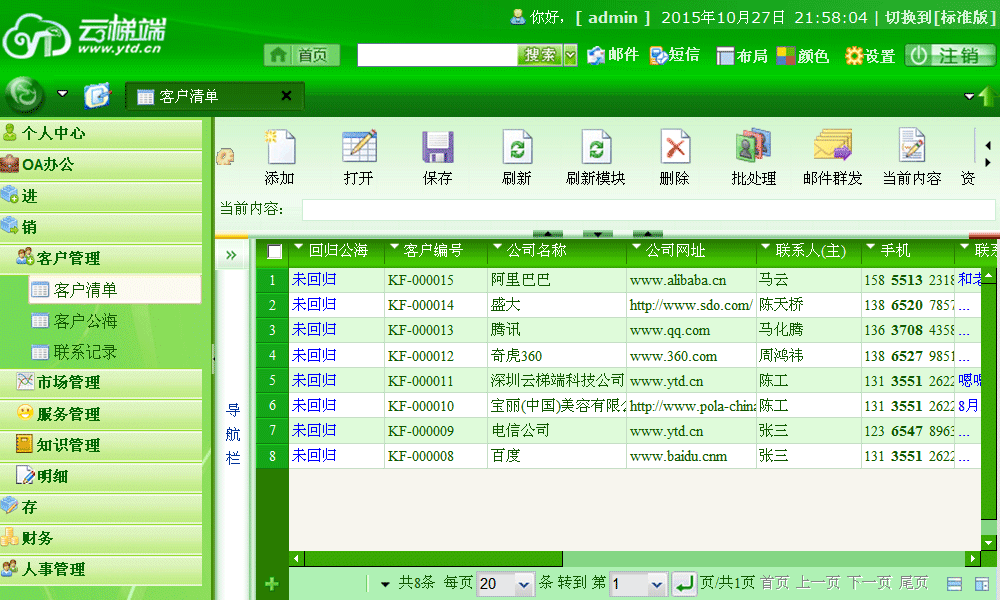Click the 搜索 search button

[x=540, y=55]
